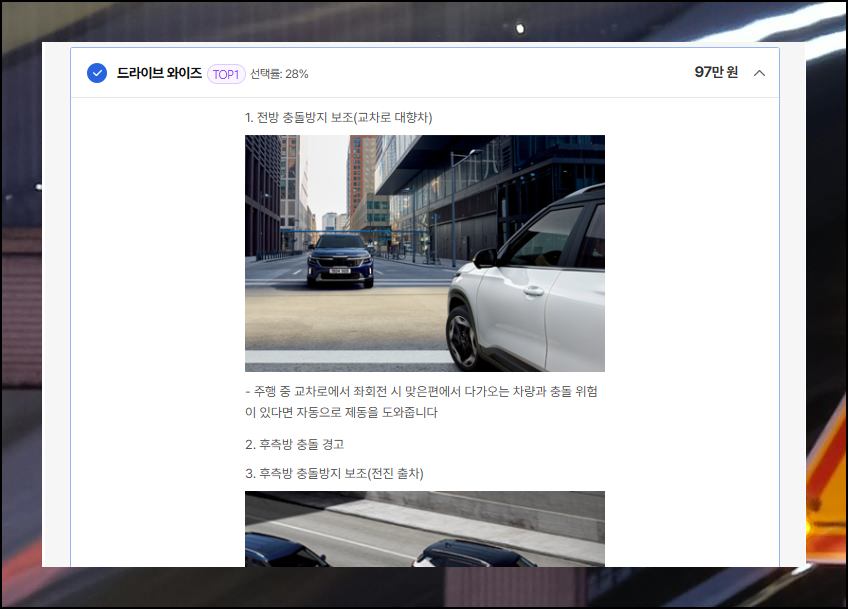The height and width of the screenshot is (609, 848).
Task: Click the 선택률: 28% text
Action: (x=279, y=74)
